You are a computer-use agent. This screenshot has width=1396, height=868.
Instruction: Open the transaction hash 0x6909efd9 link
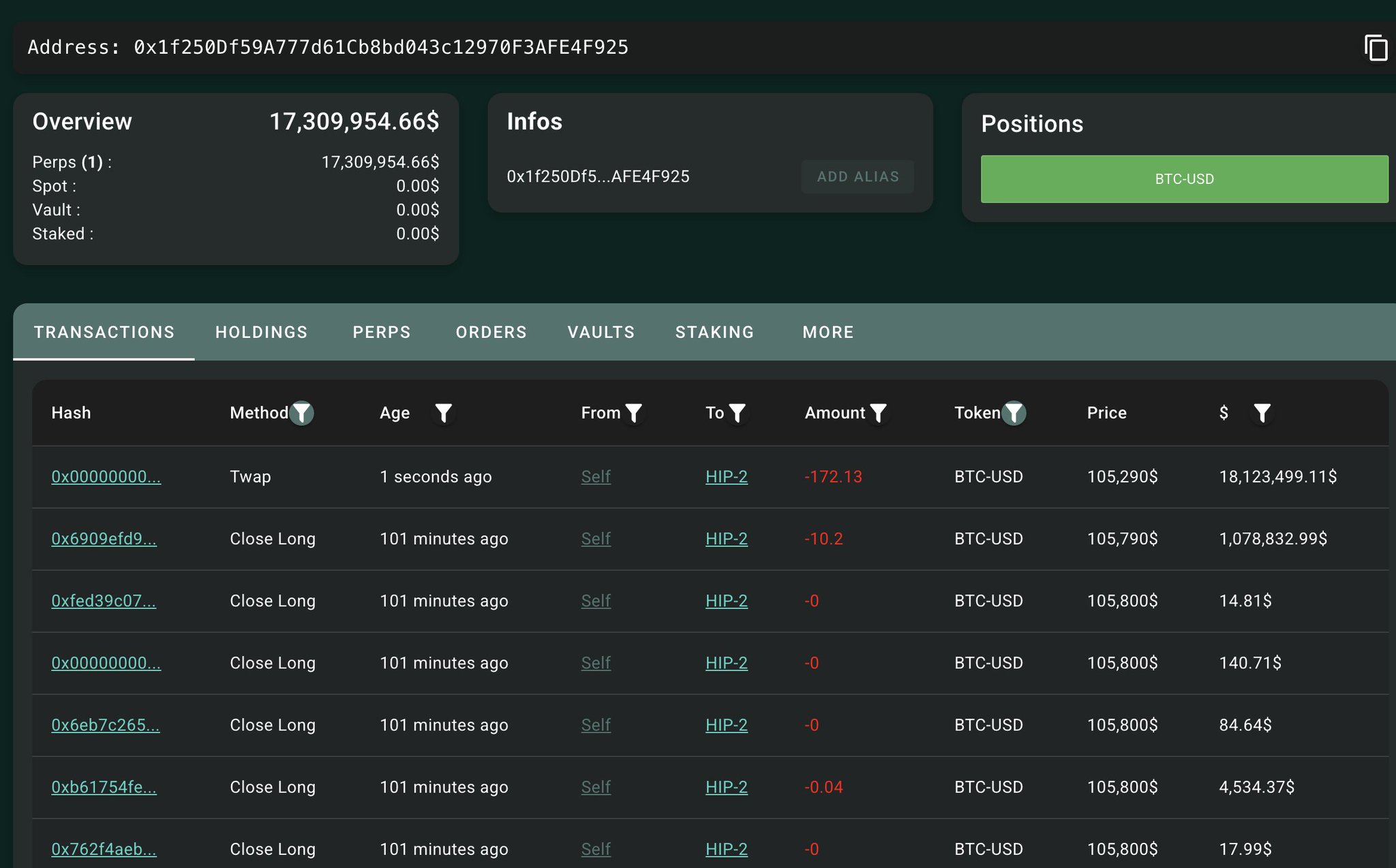tap(104, 539)
